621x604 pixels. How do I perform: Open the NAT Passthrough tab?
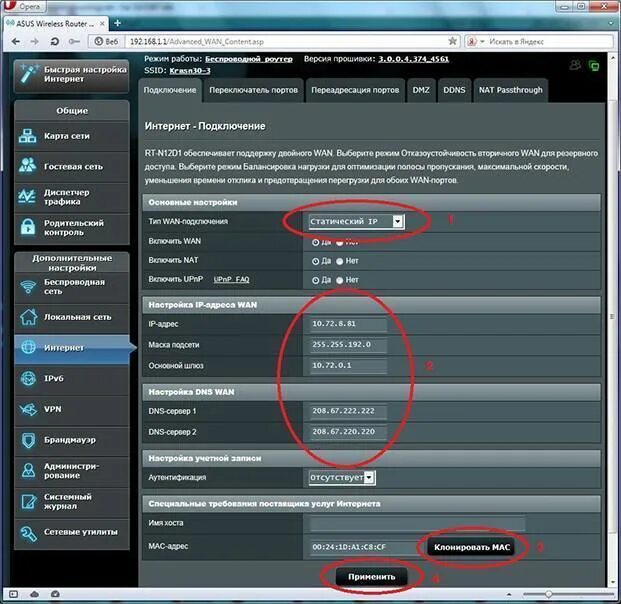(x=511, y=90)
